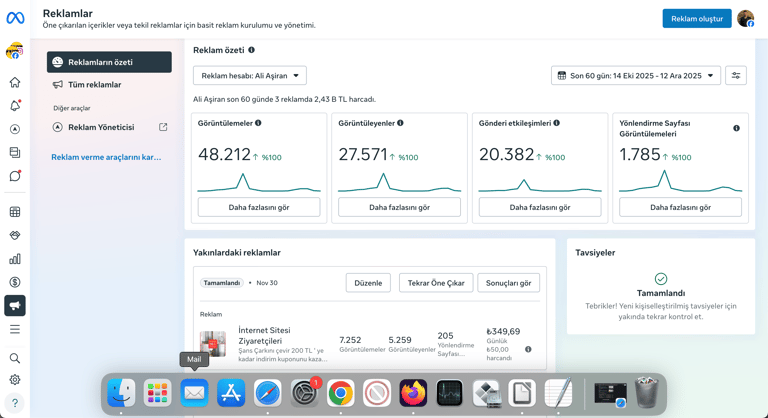This screenshot has height=418, width=768.
Task: Click the ₺349,69 spend amount
Action: click(x=503, y=332)
